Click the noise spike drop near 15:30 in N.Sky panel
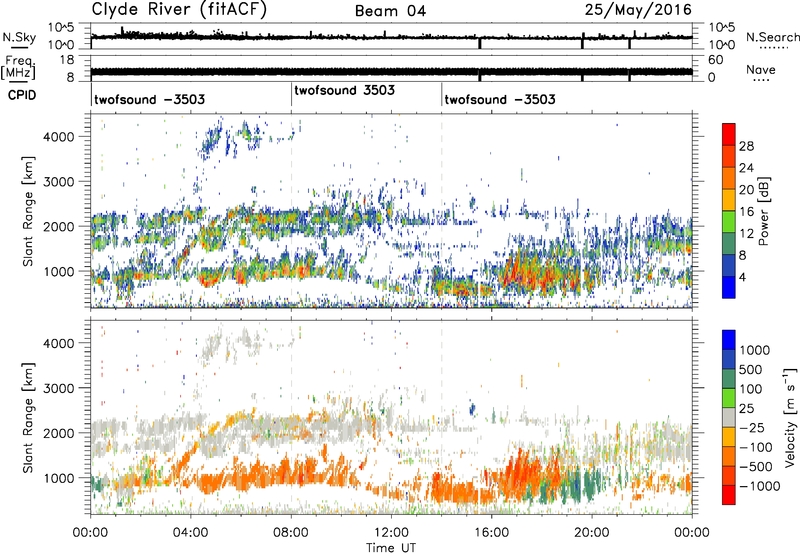Image resolution: width=800 pixels, height=554 pixels. click(480, 43)
